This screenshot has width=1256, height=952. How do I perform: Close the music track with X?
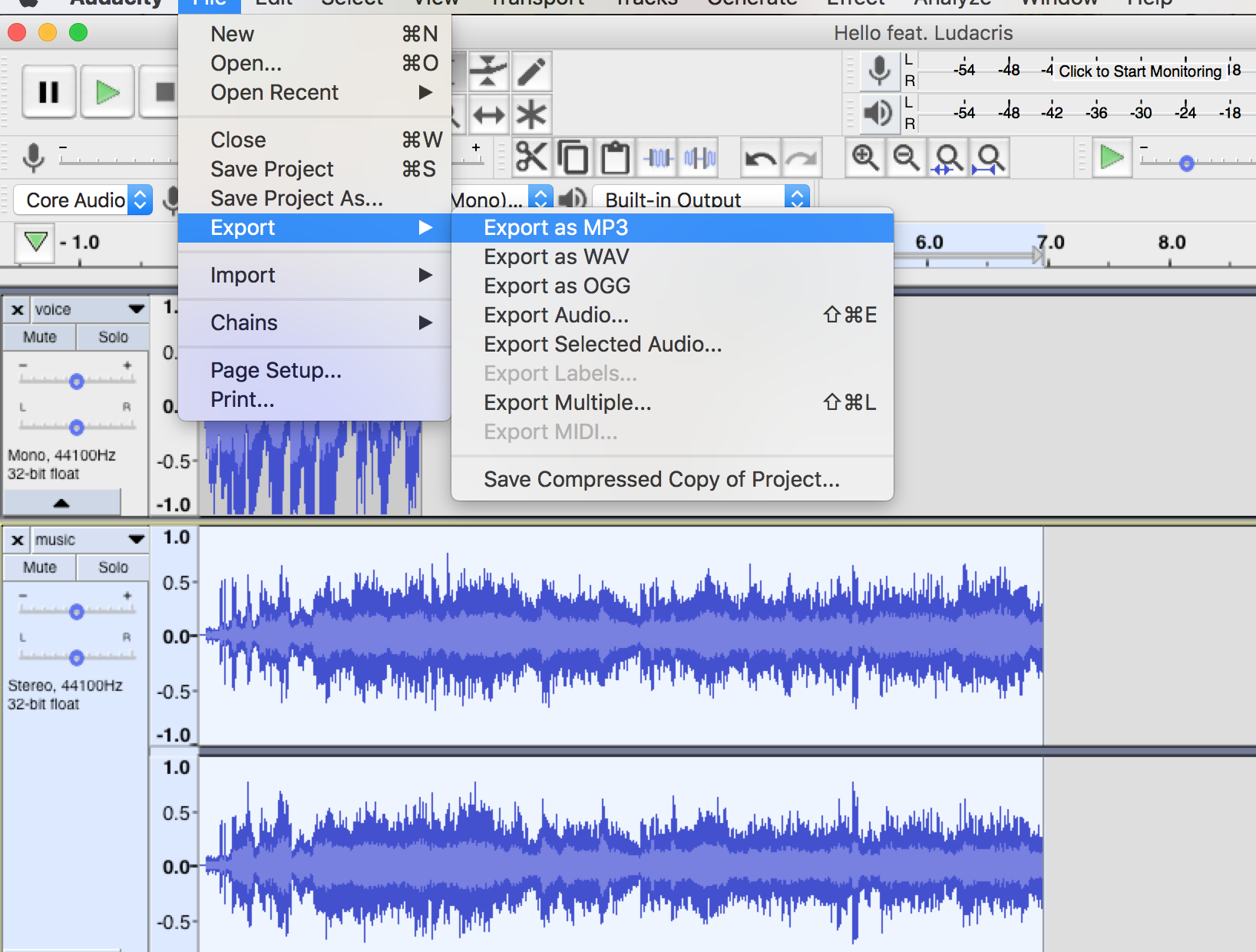[18, 540]
